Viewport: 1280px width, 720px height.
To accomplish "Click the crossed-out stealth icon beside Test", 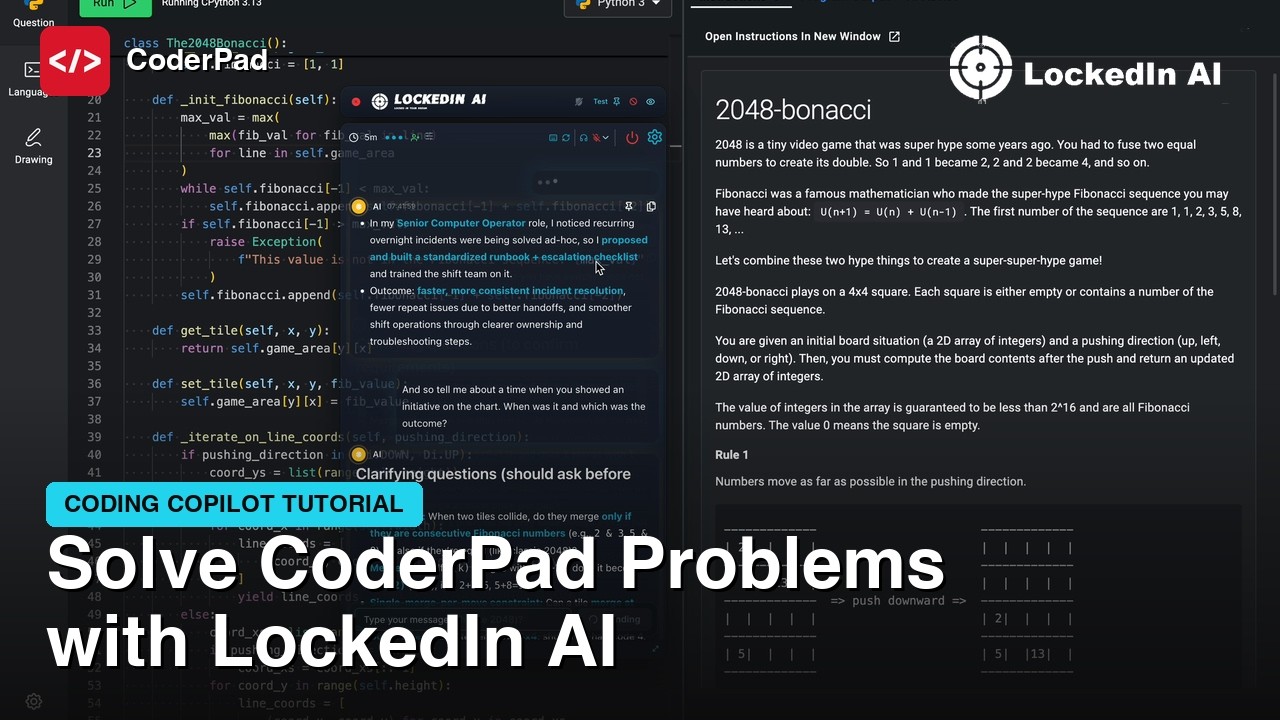I will pyautogui.click(x=579, y=102).
